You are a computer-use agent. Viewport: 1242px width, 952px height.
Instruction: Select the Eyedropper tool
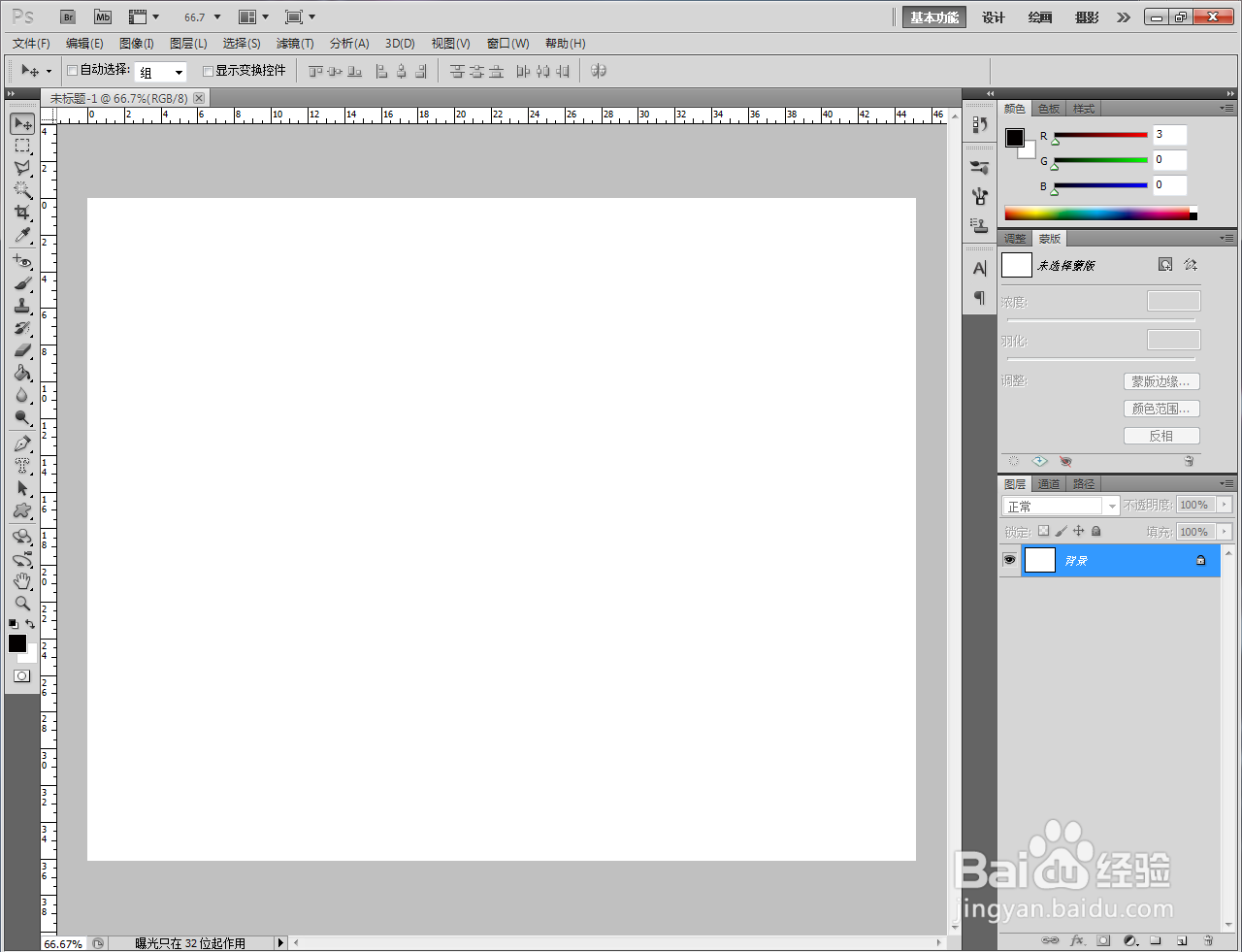click(x=22, y=236)
